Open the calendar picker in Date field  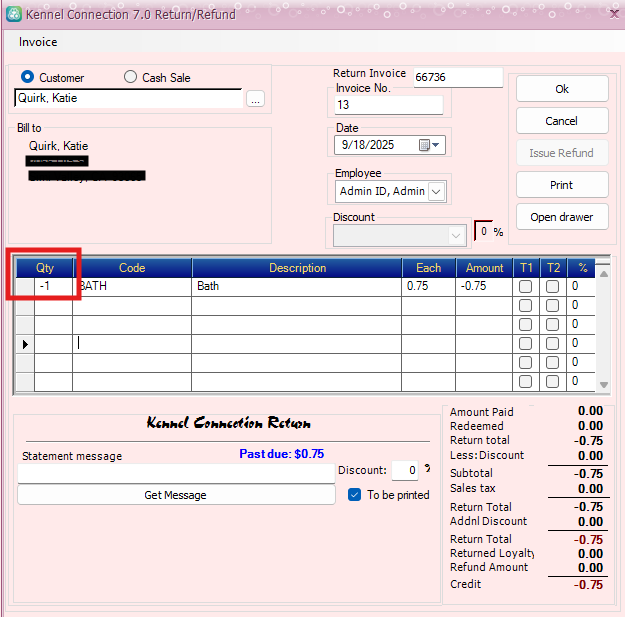[424, 145]
